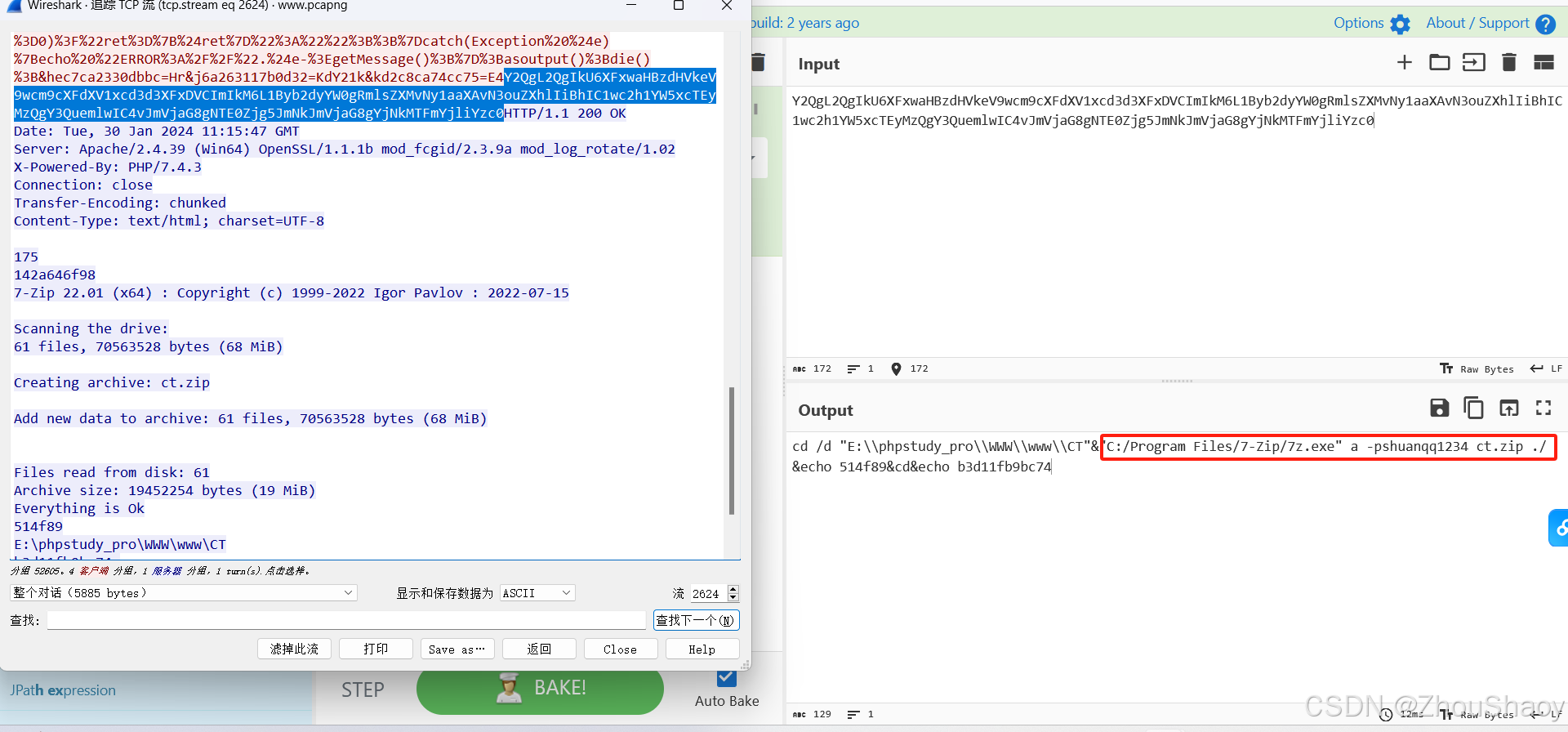Screen dimensions: 1568x732
Task: Add a new input tab in CyberChef
Action: coord(1404,62)
